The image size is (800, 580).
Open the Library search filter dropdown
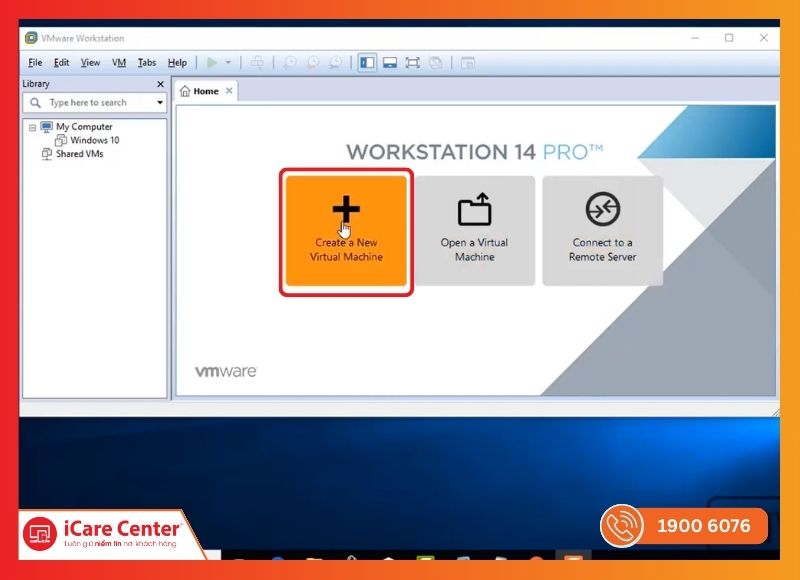click(160, 103)
